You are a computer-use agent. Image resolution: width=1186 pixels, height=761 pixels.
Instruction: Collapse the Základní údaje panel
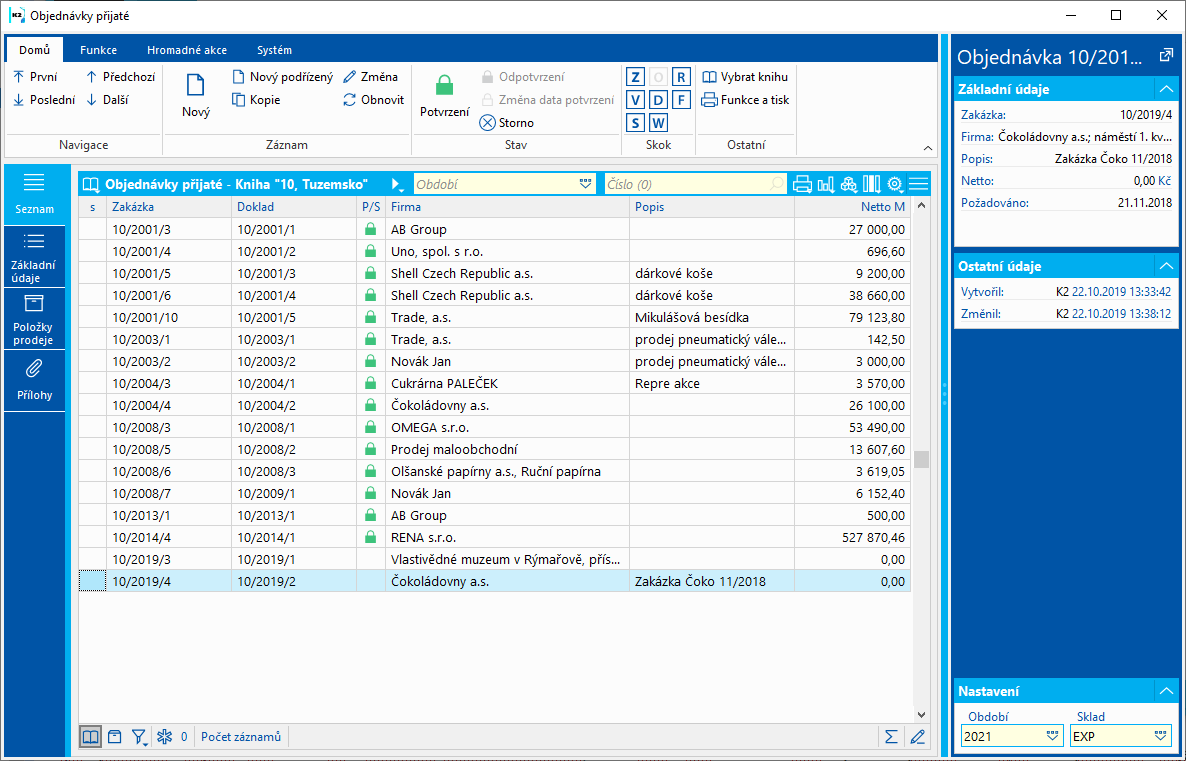click(1164, 89)
